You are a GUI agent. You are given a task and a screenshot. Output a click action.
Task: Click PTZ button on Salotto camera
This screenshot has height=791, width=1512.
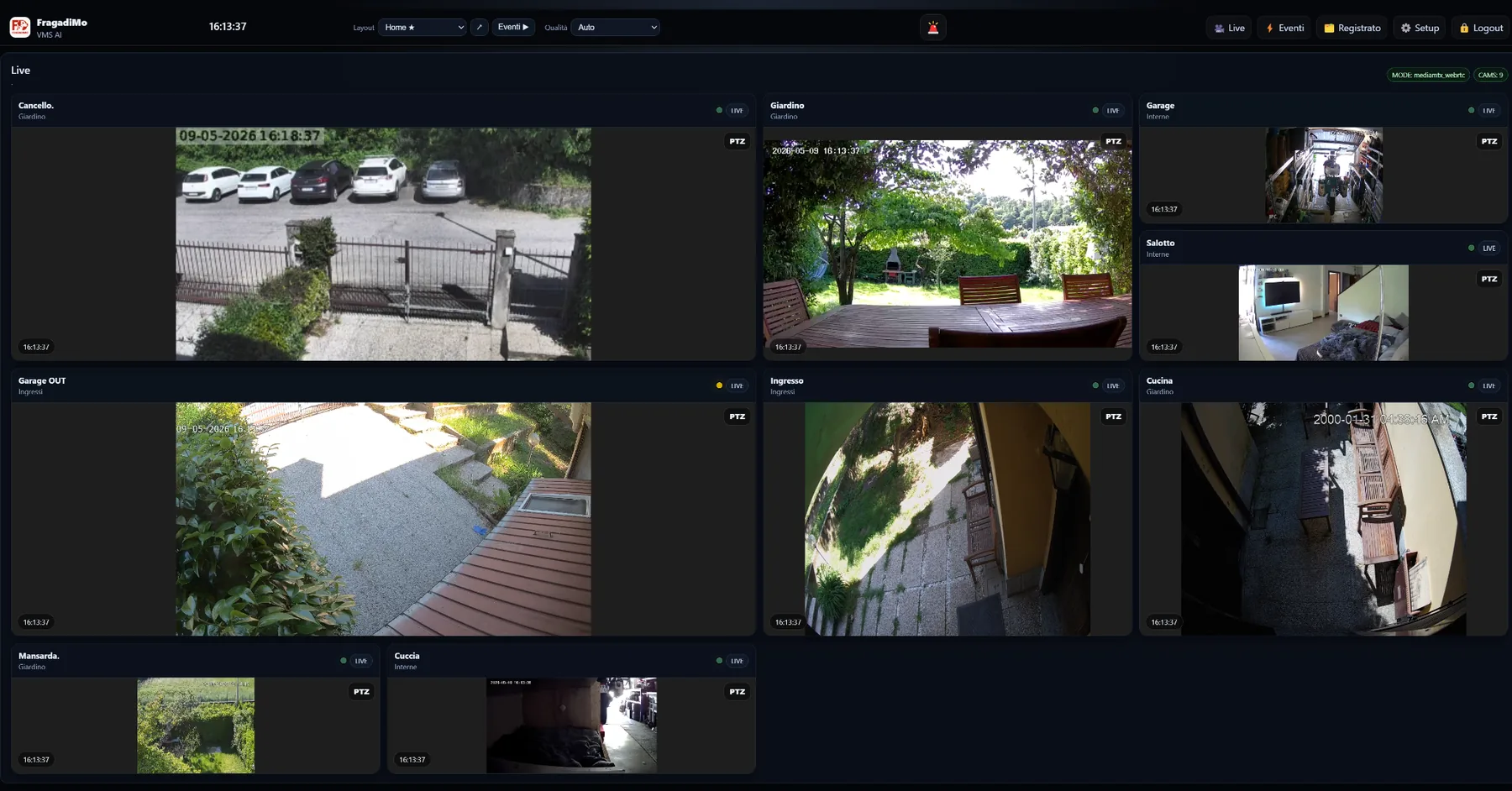[x=1489, y=279]
